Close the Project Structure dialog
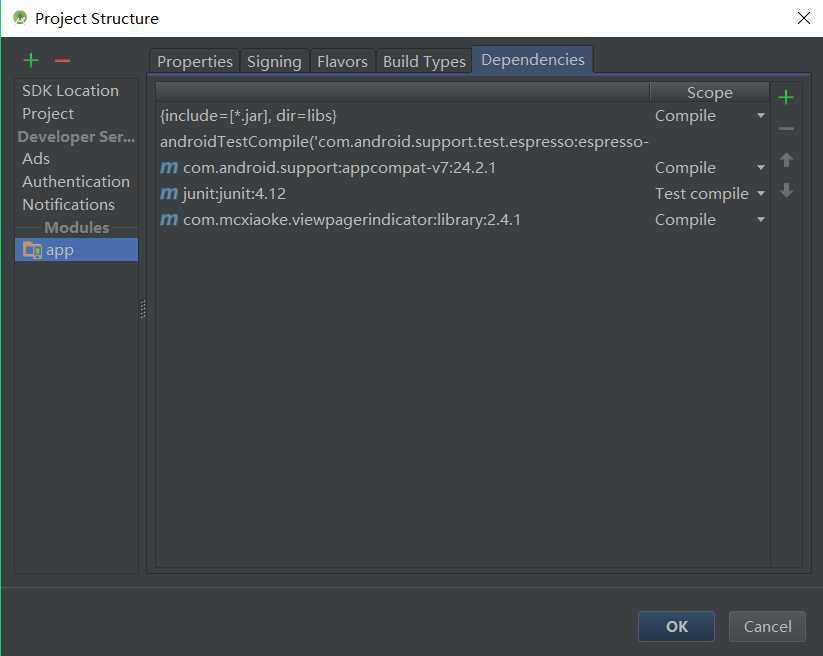This screenshot has height=656, width=823. 803,18
